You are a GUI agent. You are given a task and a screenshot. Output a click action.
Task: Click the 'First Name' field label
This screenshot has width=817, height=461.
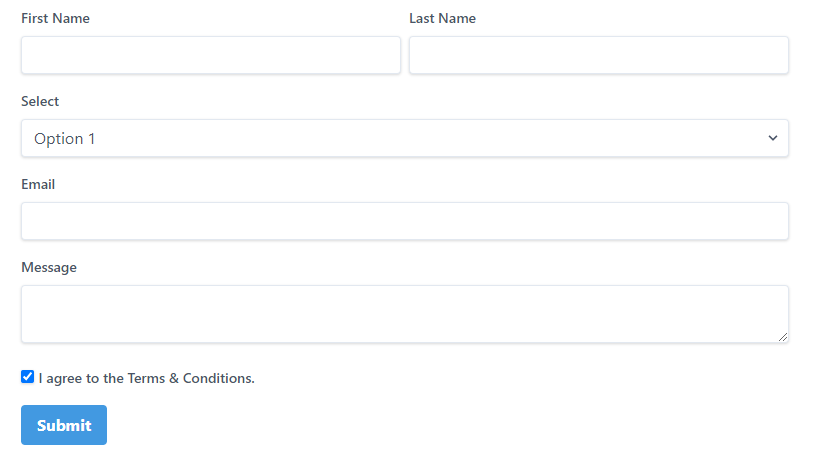55,18
